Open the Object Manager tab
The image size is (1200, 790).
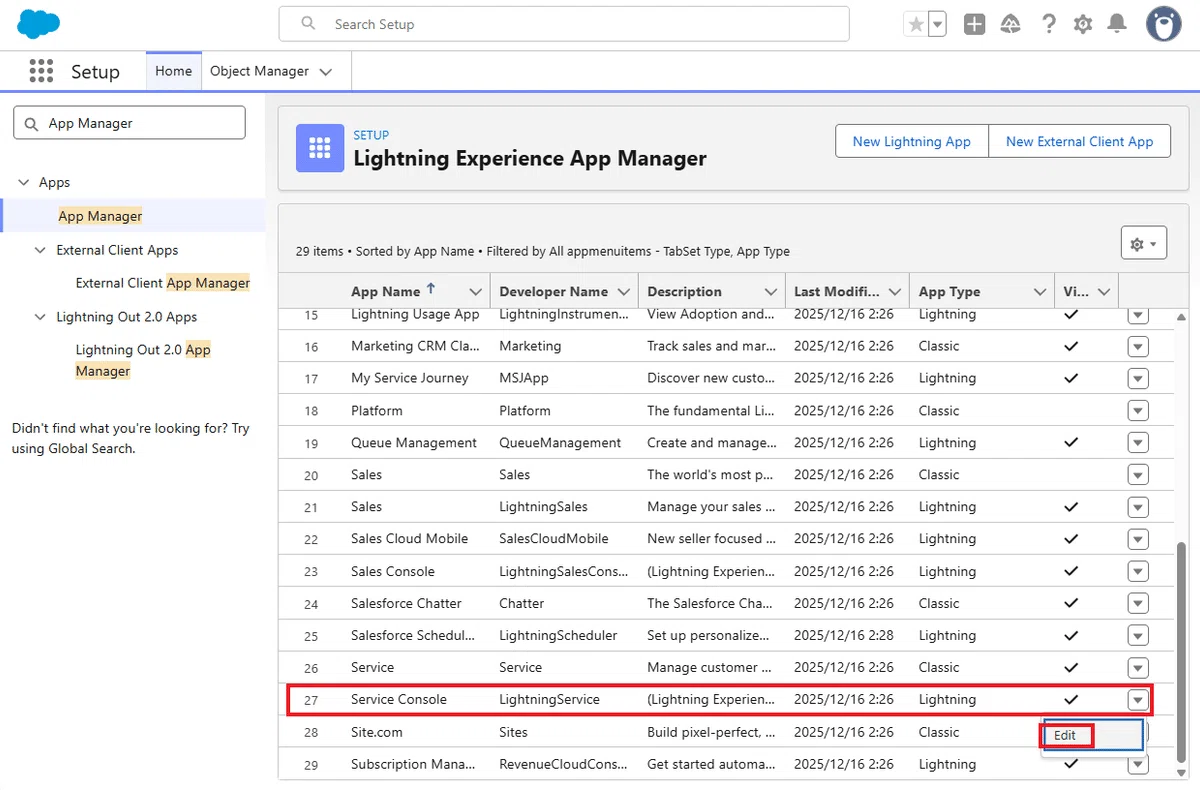259,71
